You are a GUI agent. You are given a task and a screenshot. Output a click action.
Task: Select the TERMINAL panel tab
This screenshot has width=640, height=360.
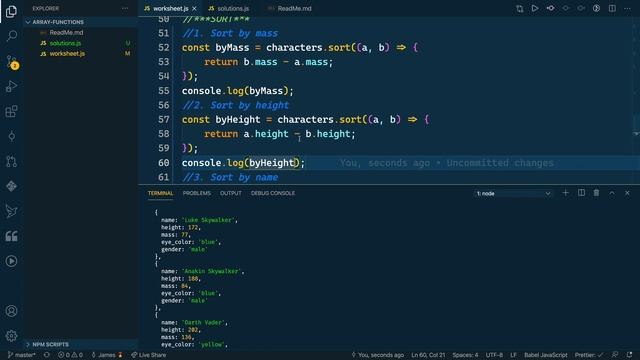point(160,193)
